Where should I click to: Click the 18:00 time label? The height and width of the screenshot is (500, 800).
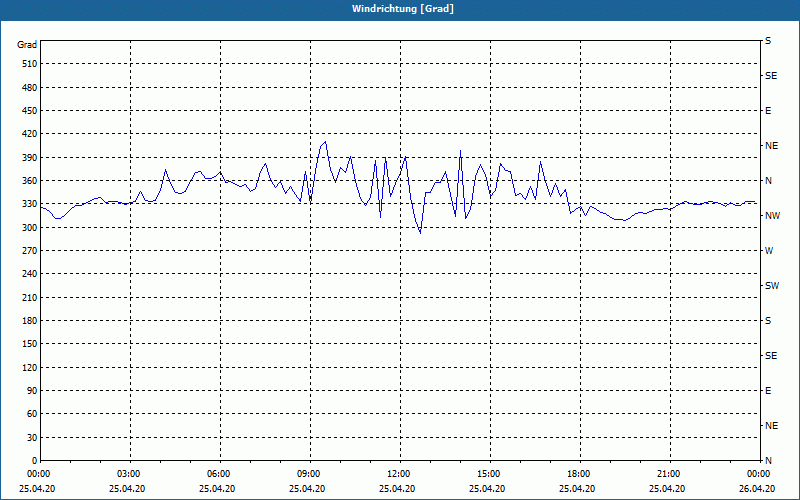click(x=580, y=474)
